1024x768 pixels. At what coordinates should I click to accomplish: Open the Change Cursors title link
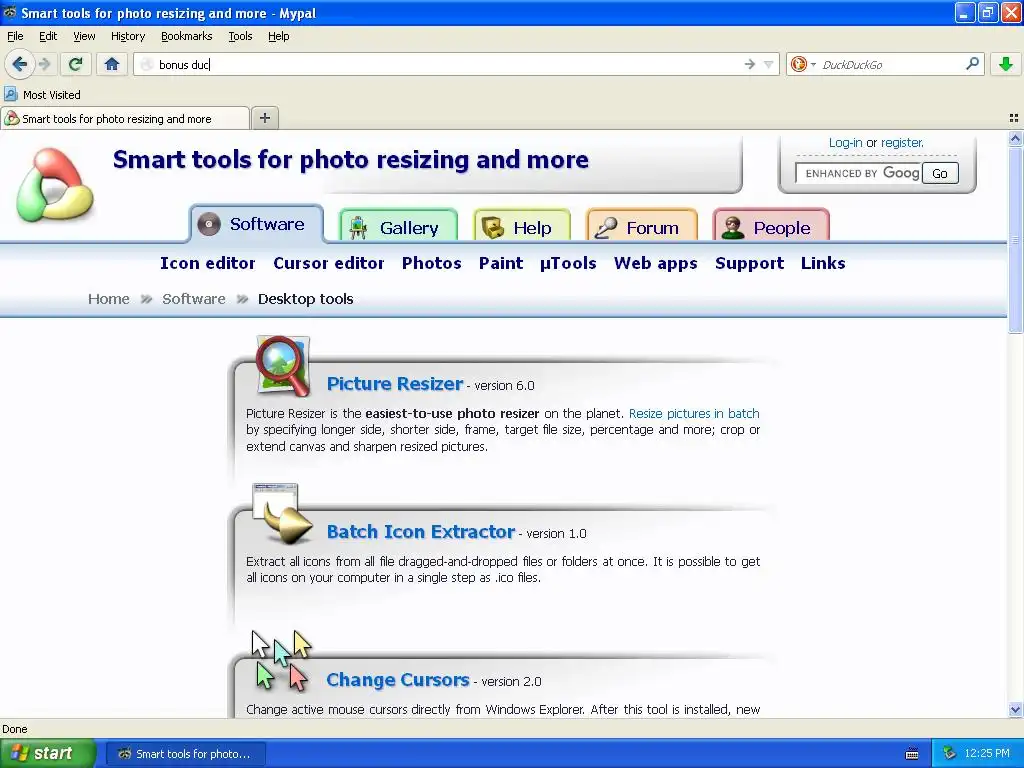tap(398, 680)
